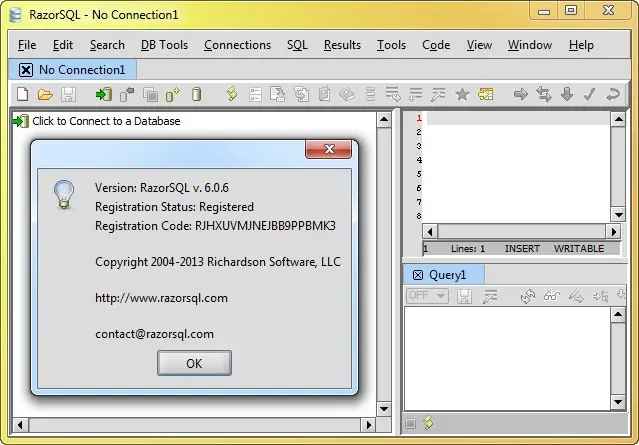Click the Registration Code line in the dialog

click(x=215, y=226)
